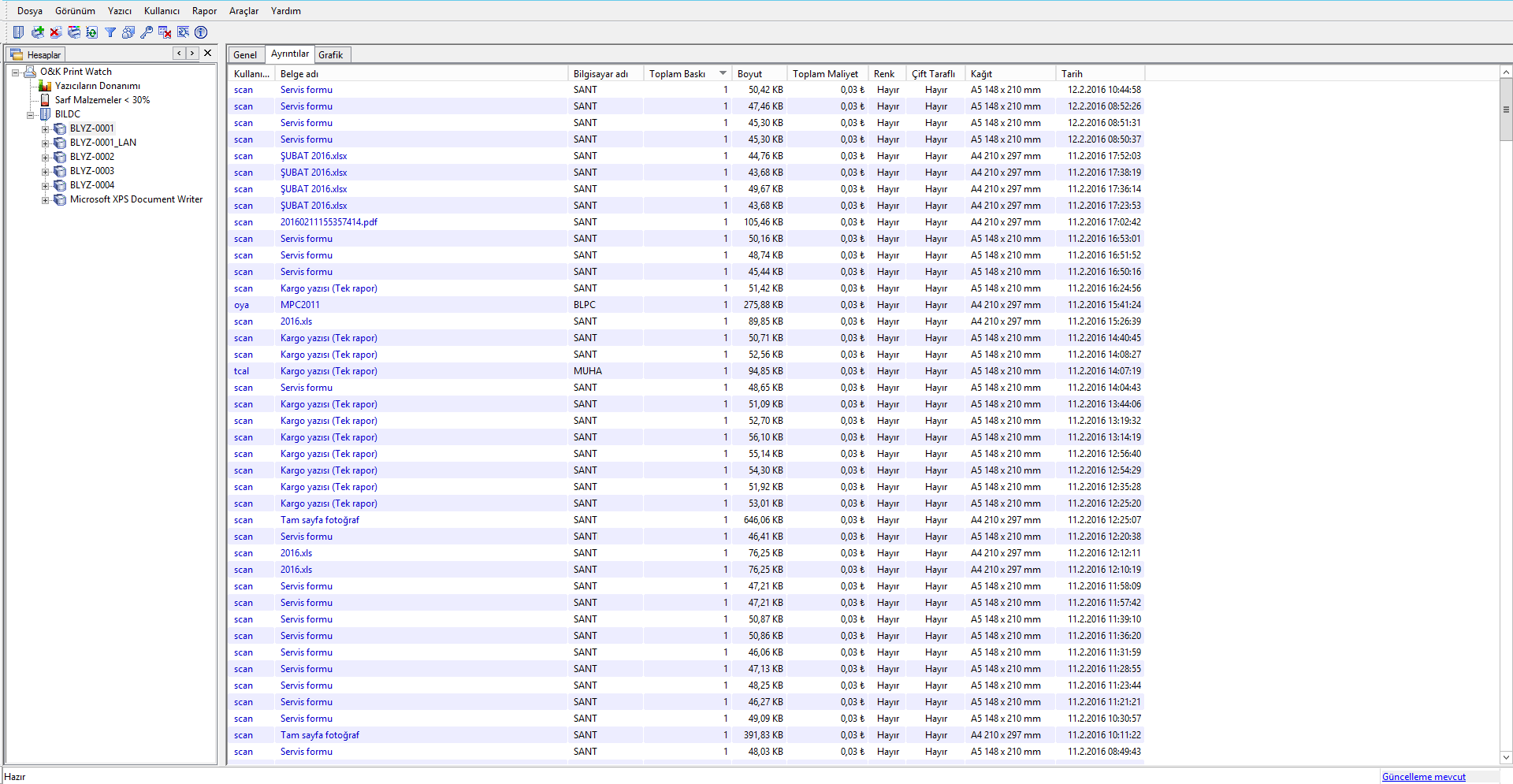
Task: Sort by the Boyut column header
Action: 760,73
